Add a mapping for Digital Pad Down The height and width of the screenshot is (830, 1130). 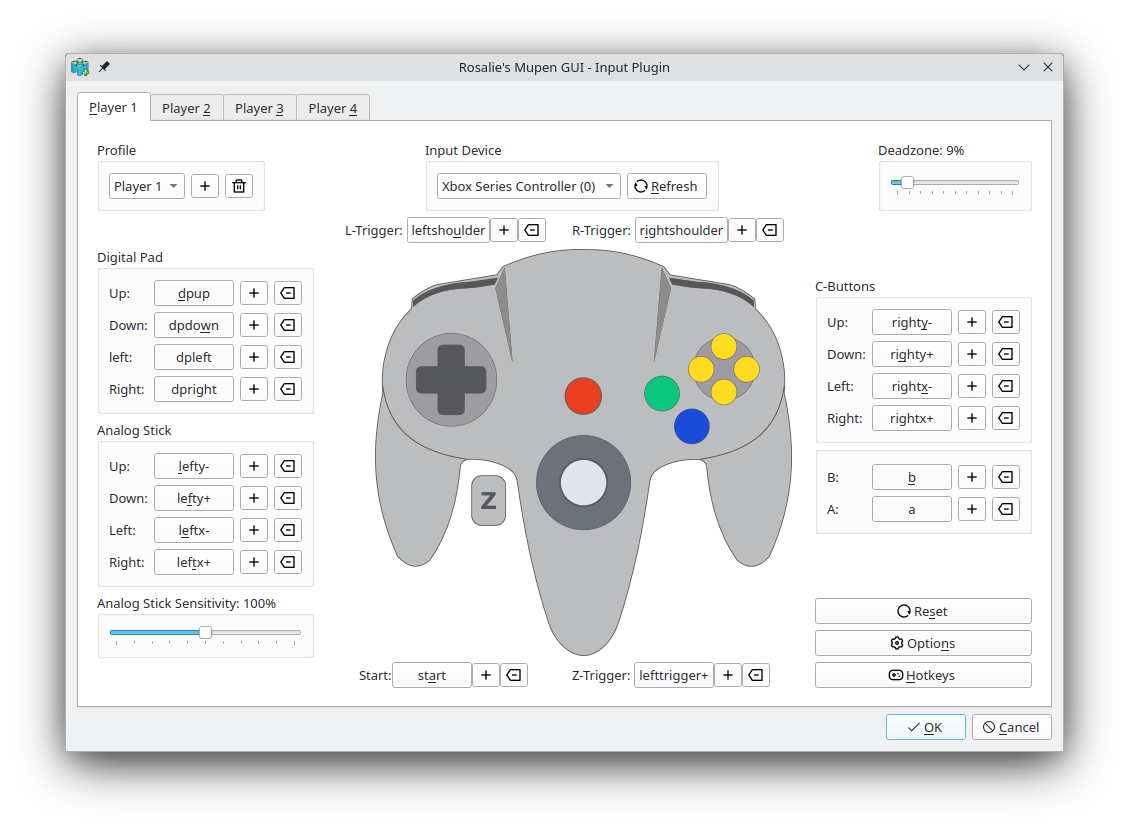coord(254,325)
